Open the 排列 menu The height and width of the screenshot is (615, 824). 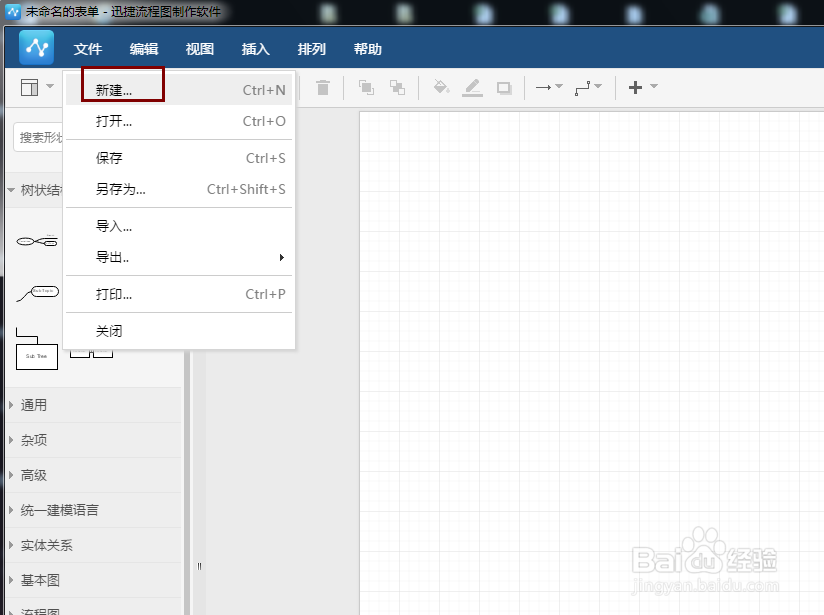click(312, 49)
